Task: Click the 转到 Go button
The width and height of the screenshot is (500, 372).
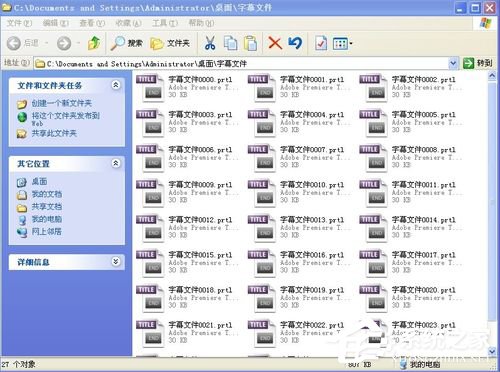Action: tap(478, 63)
